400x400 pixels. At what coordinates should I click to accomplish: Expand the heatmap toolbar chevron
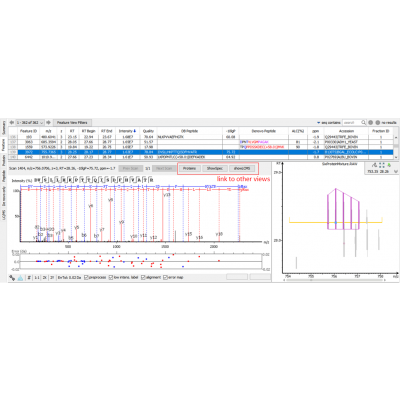coord(396,171)
